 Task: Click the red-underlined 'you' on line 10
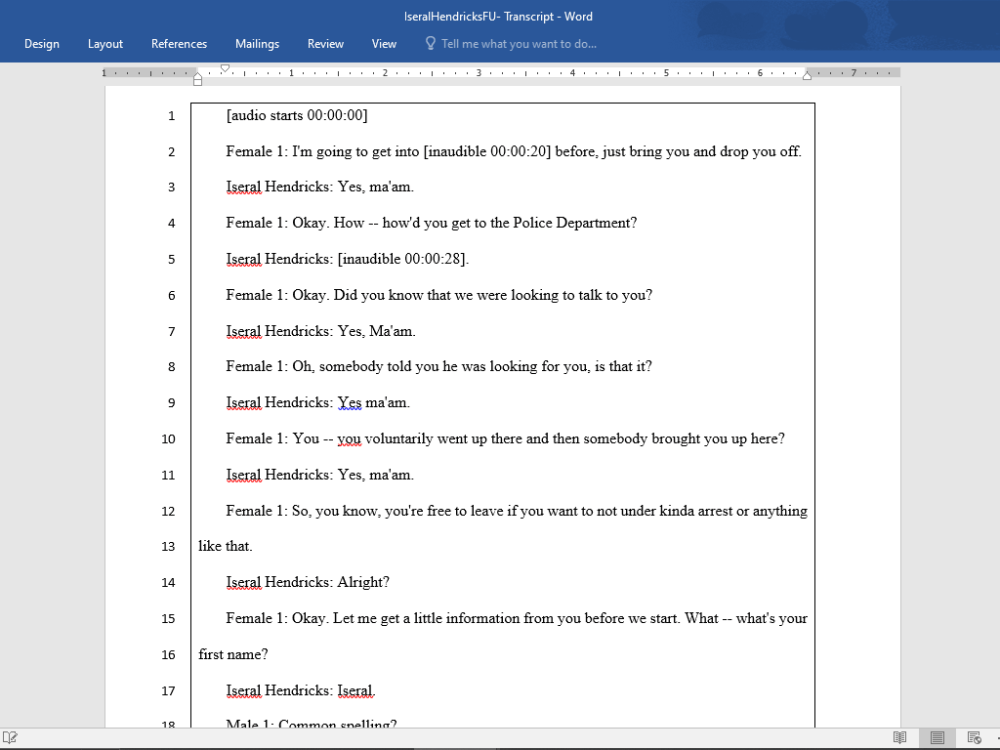tap(349, 439)
